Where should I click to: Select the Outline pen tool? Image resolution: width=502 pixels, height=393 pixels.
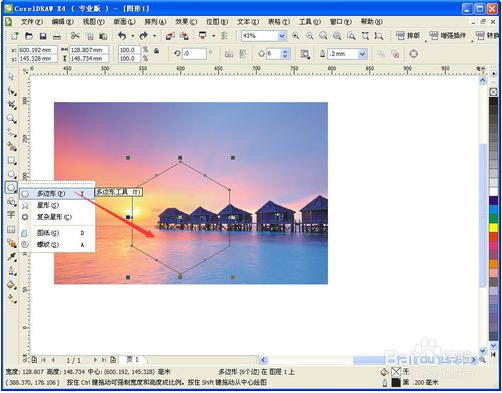click(11, 271)
